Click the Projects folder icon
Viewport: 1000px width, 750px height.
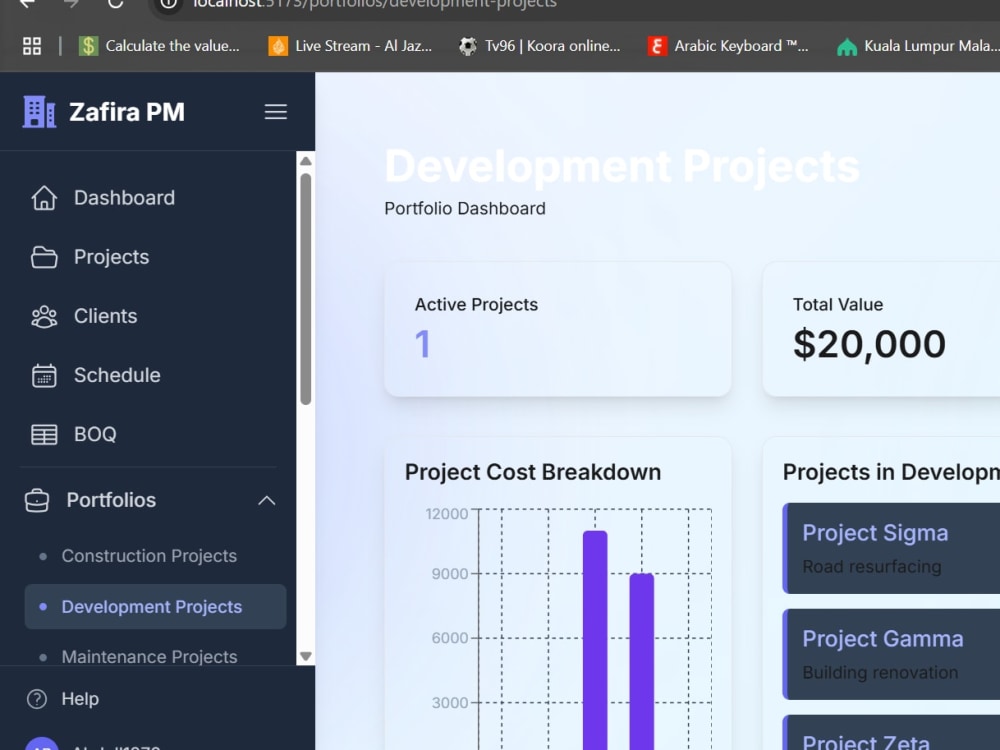(x=44, y=257)
